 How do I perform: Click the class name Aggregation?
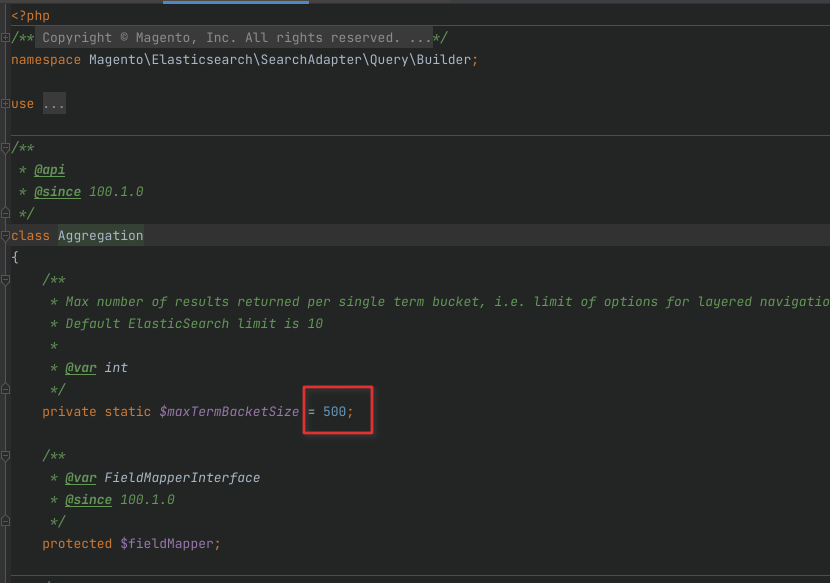click(x=101, y=236)
